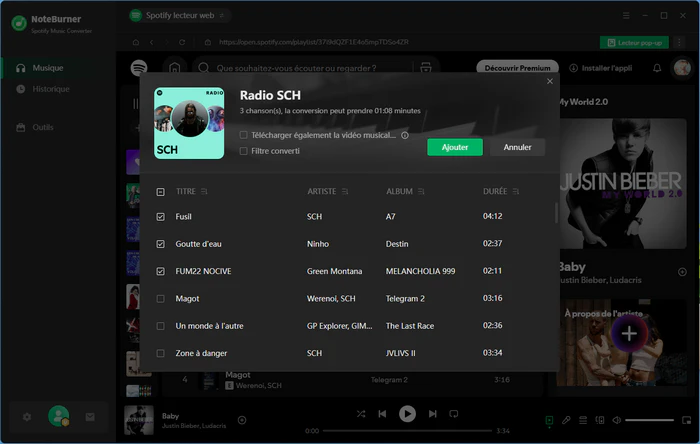This screenshot has width=700, height=444.
Task: Click Installer l'appli link
Action: (x=601, y=68)
